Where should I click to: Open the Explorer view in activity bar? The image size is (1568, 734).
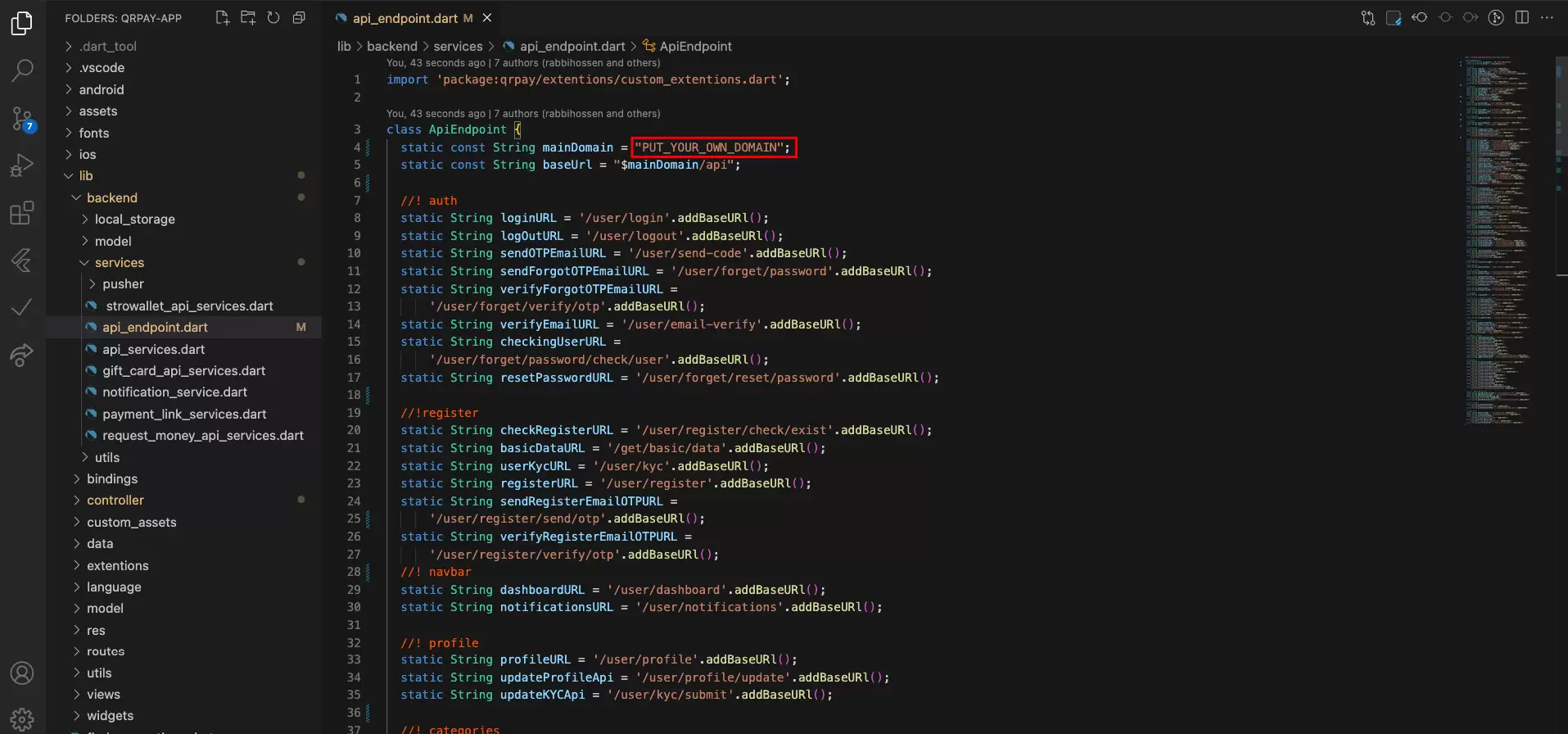[22, 24]
